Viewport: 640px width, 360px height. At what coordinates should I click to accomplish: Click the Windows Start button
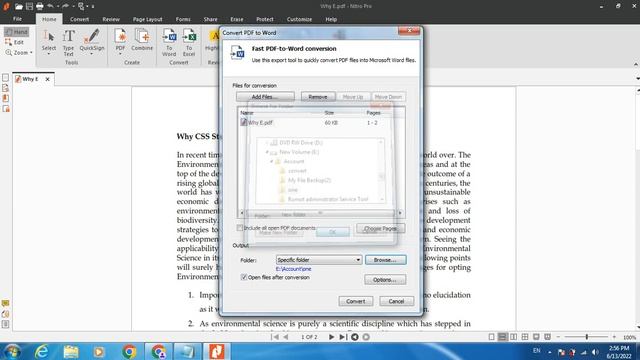(12, 351)
